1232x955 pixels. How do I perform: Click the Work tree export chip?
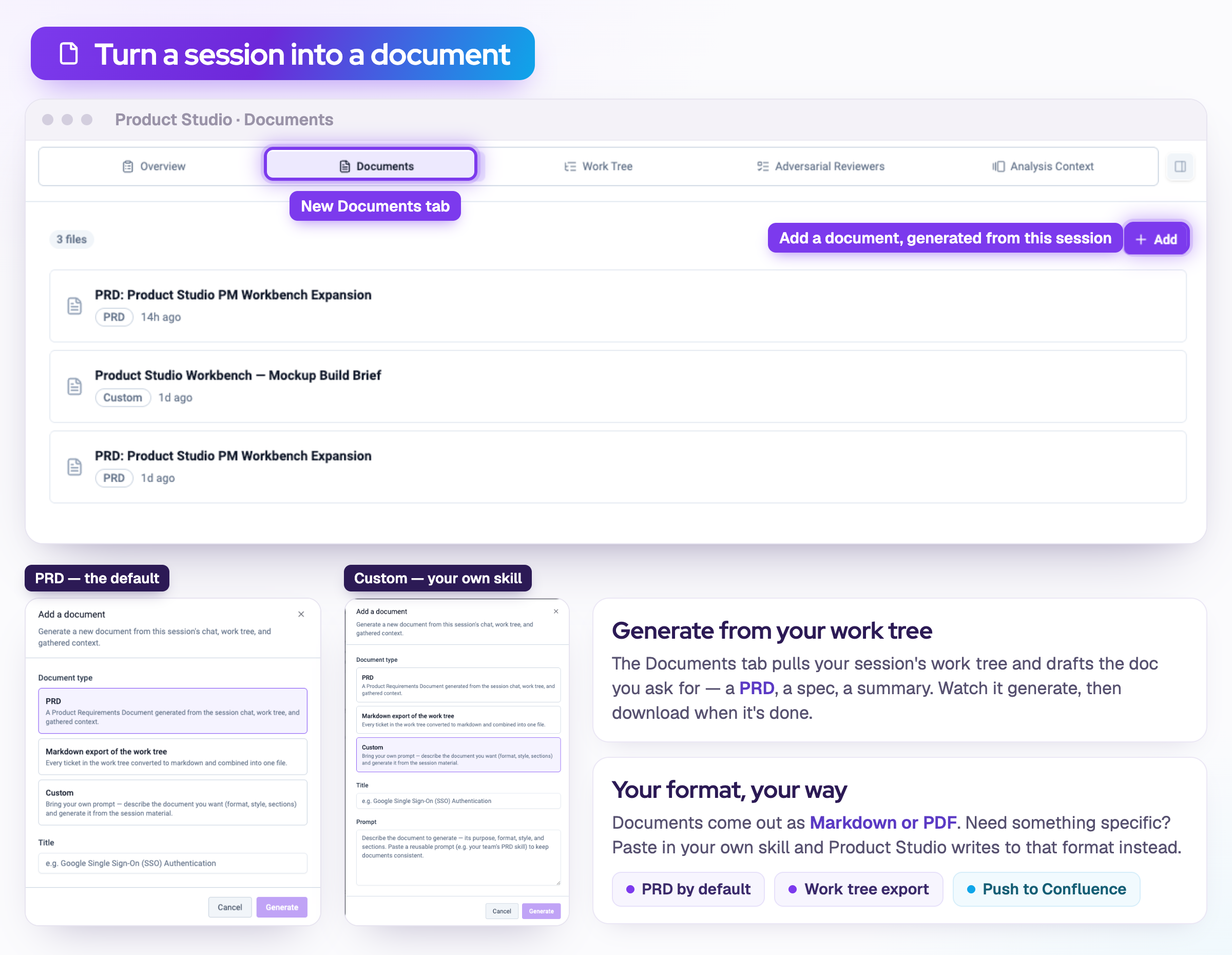pyautogui.click(x=859, y=889)
